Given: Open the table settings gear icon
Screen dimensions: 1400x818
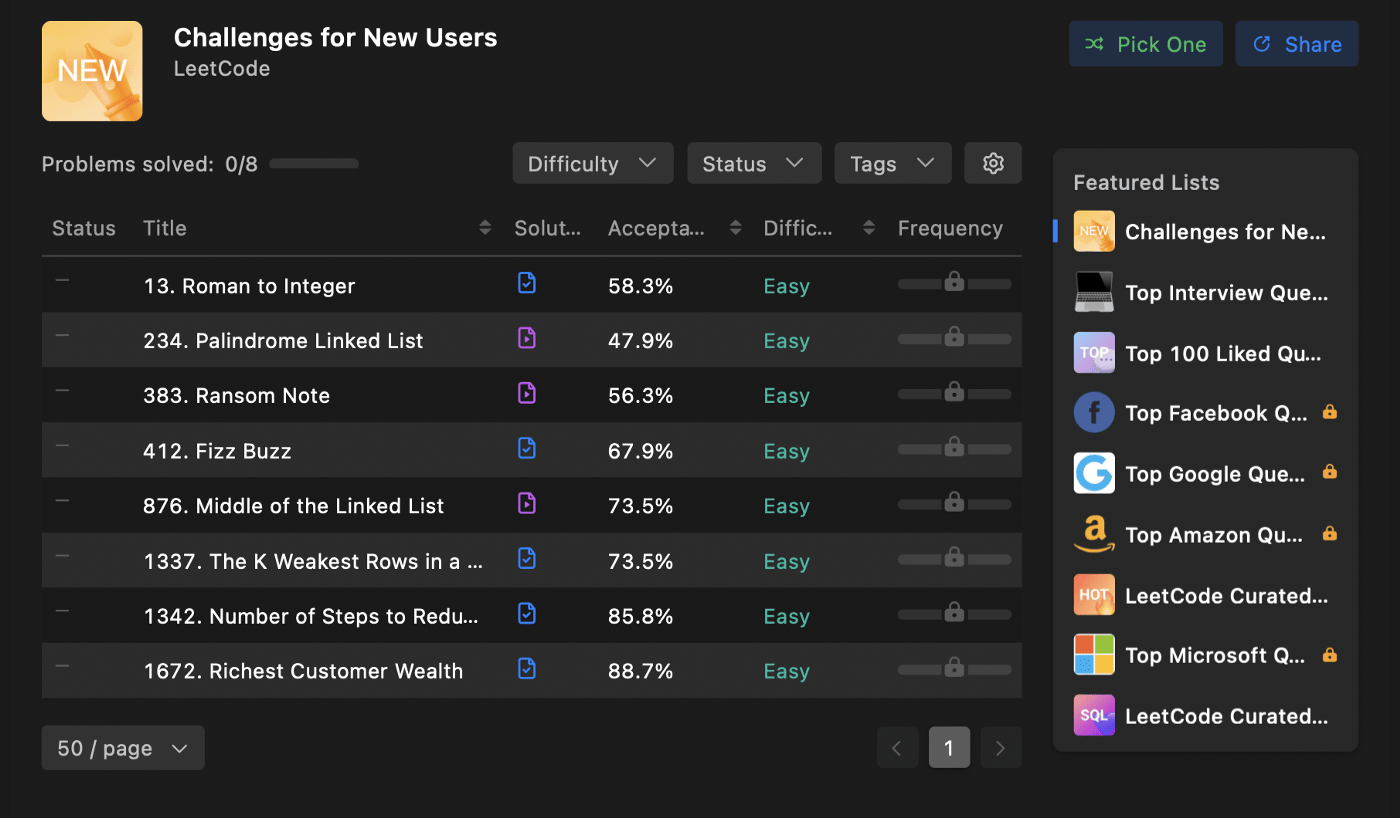Looking at the screenshot, I should [992, 163].
